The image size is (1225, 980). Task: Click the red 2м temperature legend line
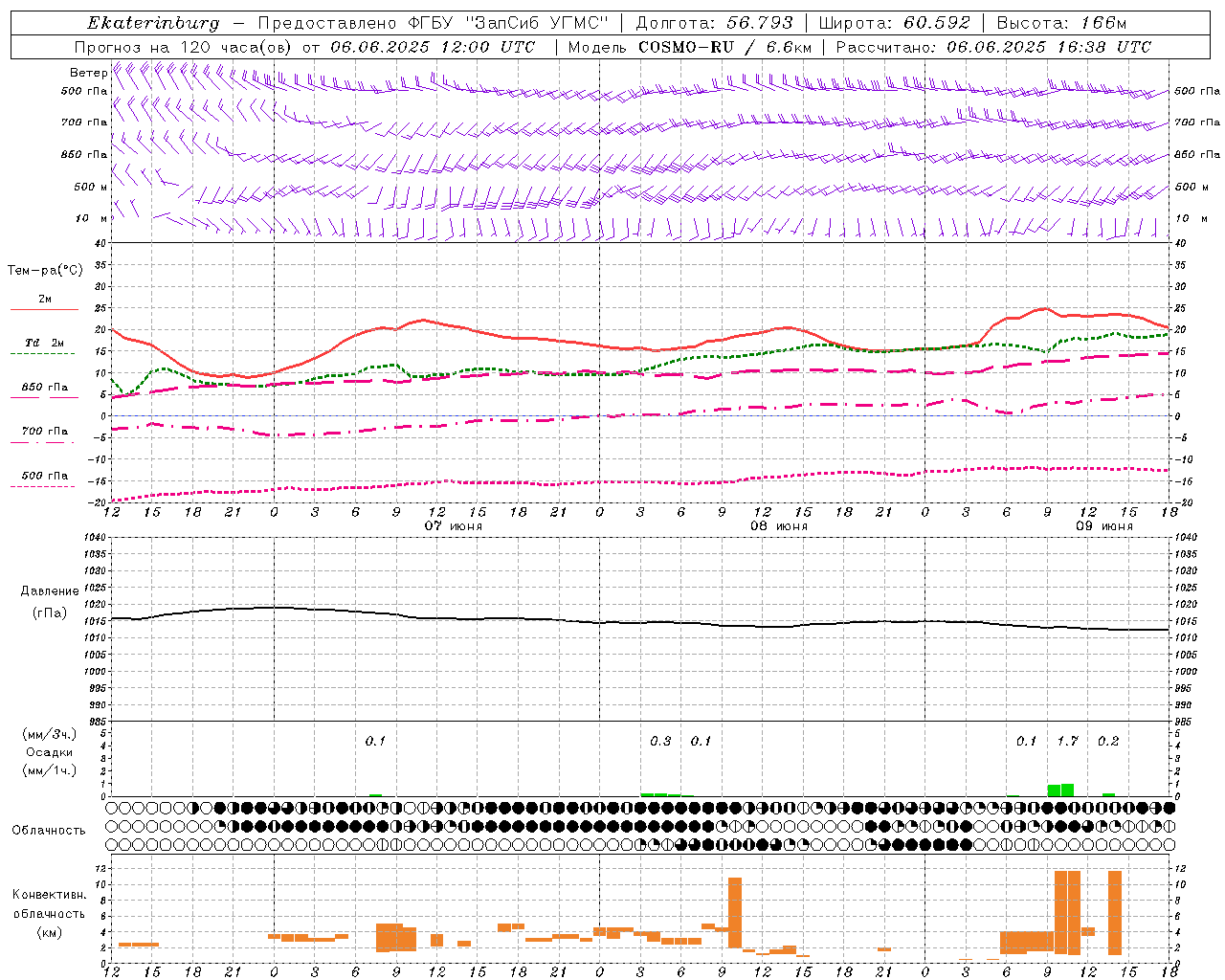44,309
